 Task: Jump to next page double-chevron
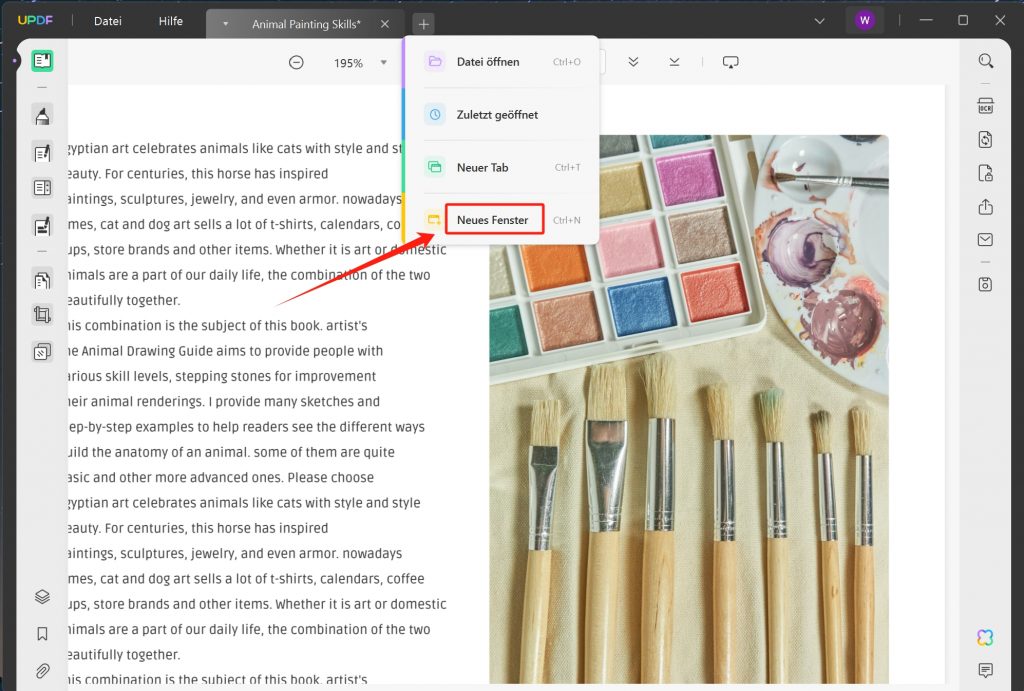coord(633,62)
